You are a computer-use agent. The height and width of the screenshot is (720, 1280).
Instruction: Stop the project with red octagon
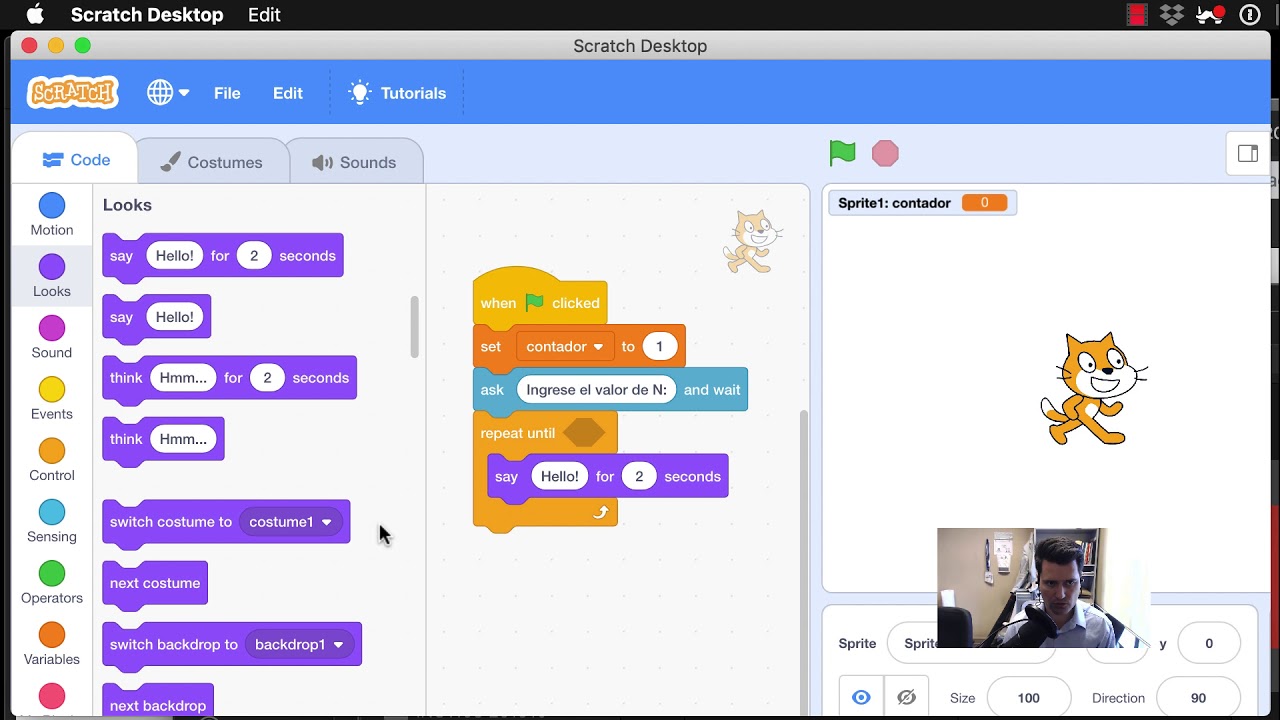point(885,153)
